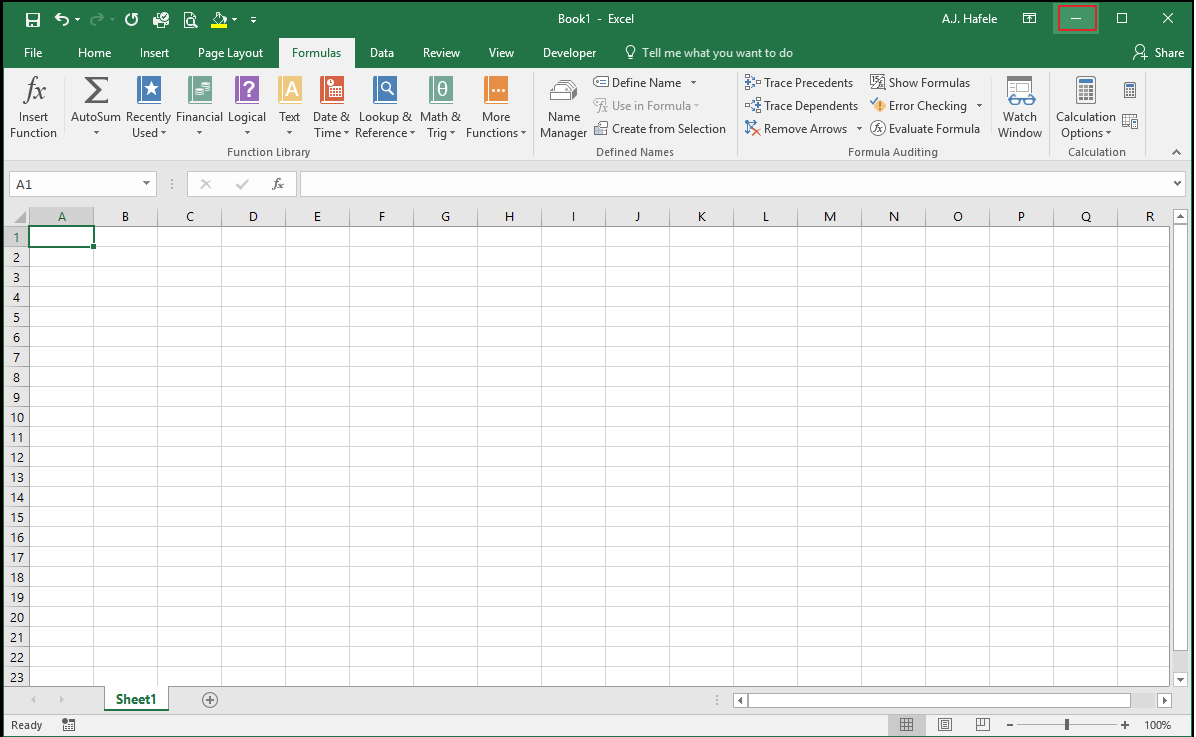Select the Sheet1 tab
The width and height of the screenshot is (1196, 737).
(x=136, y=700)
